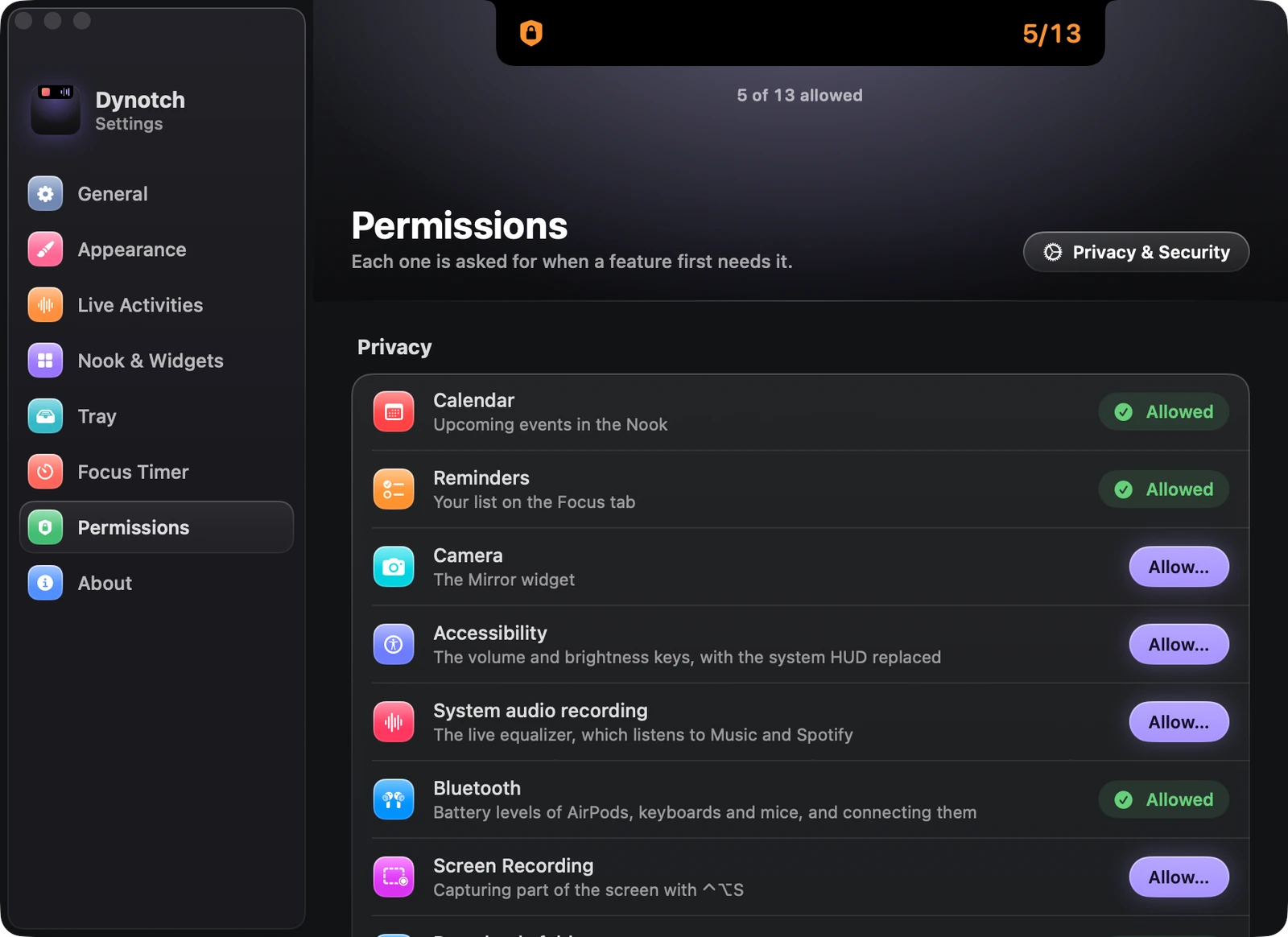This screenshot has width=1288, height=937.
Task: Click the About info icon
Action: (45, 583)
